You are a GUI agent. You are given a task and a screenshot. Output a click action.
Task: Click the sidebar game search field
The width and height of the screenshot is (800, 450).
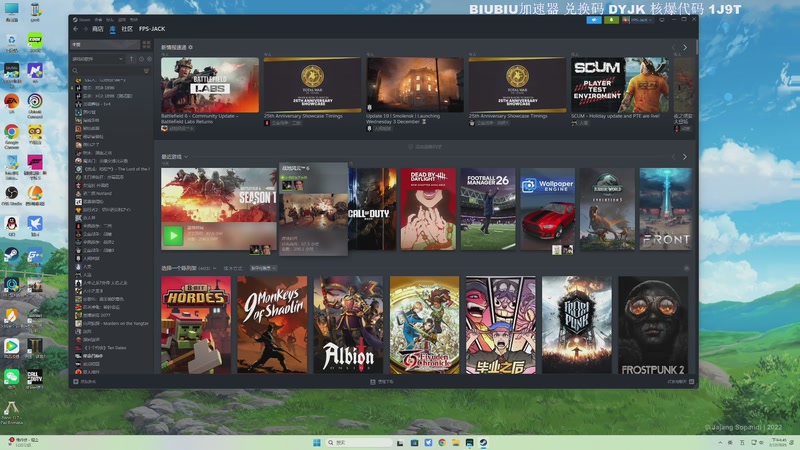[106, 71]
